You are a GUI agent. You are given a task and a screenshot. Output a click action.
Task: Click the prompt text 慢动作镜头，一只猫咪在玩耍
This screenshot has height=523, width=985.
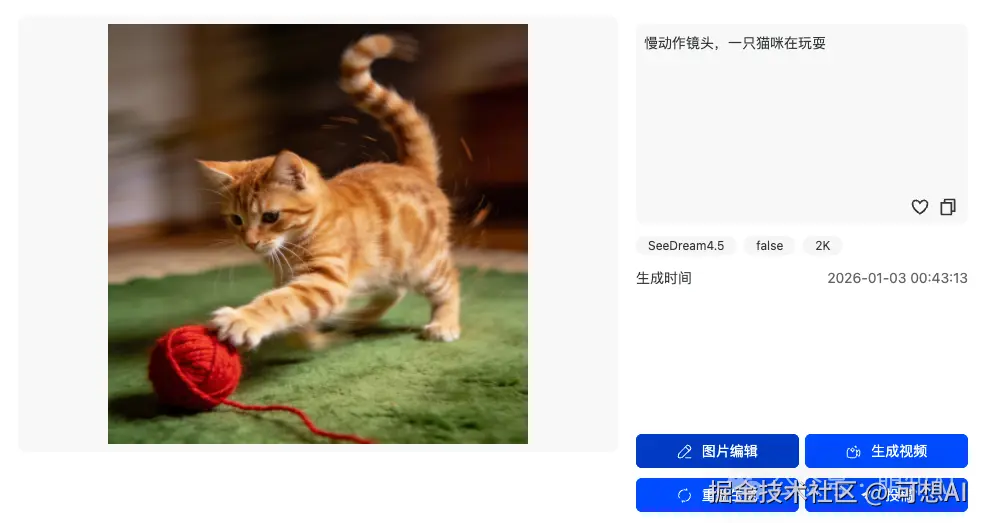(x=735, y=43)
